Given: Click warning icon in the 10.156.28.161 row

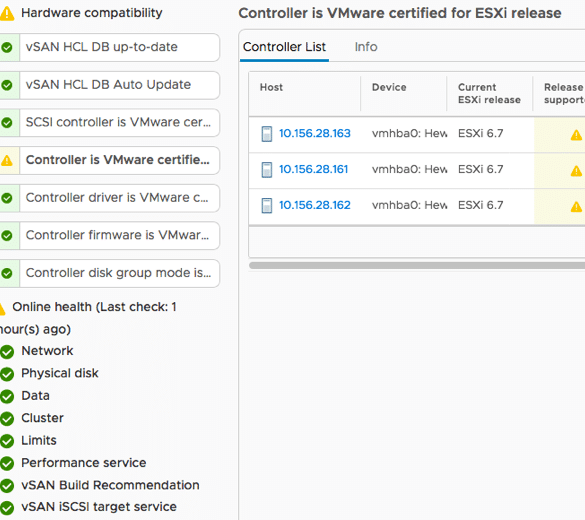Looking at the screenshot, I should pyautogui.click(x=576, y=170).
